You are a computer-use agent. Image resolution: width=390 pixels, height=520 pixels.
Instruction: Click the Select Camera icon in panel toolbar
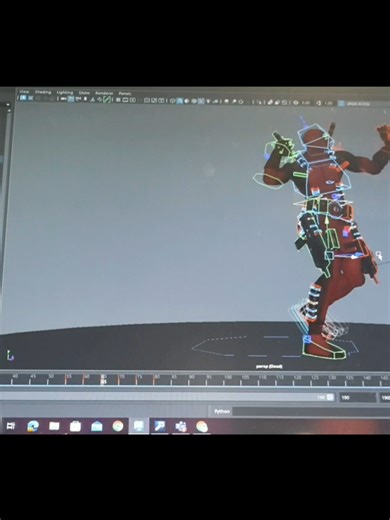coord(23,98)
